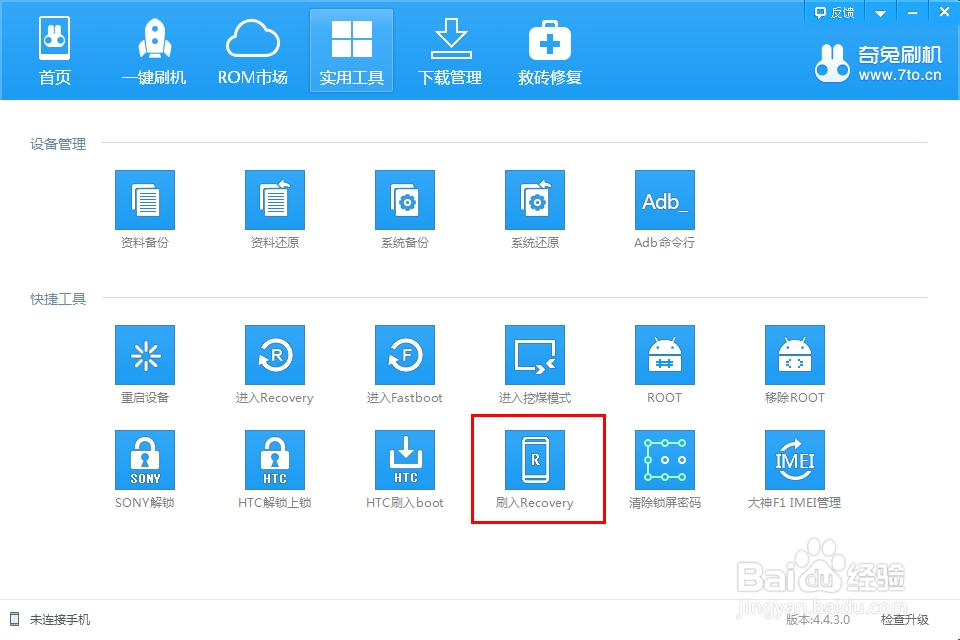Open the 资料备份 data backup tool

click(x=144, y=200)
